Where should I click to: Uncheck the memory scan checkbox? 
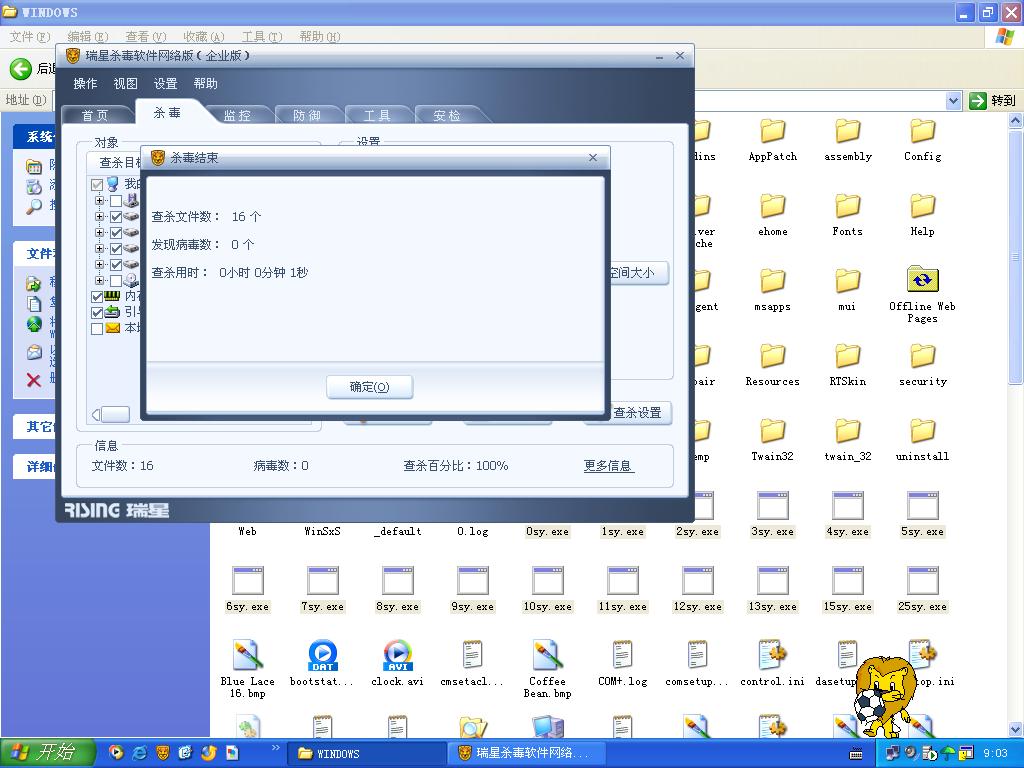97,296
